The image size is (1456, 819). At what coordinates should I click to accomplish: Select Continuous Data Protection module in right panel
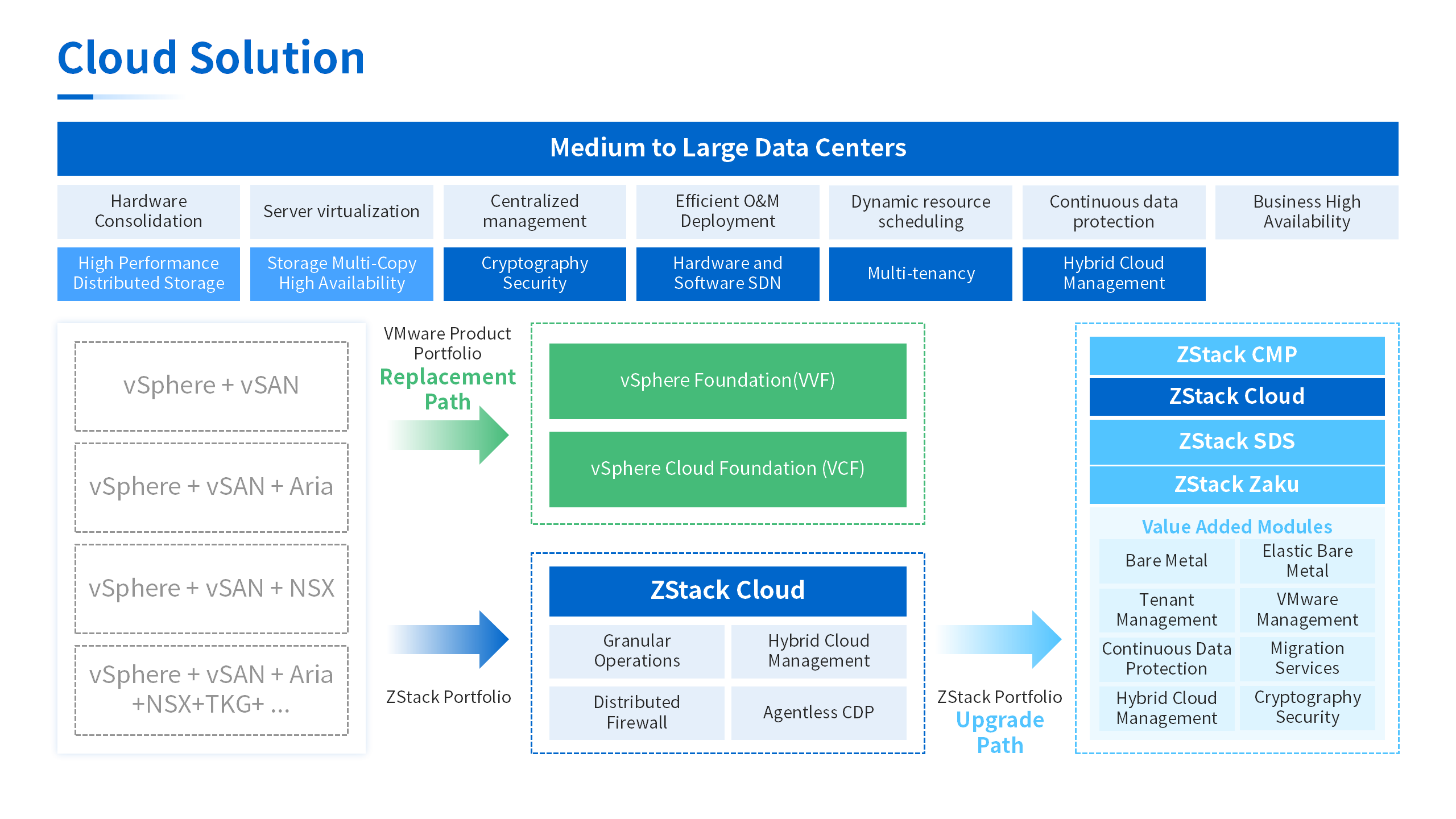point(1167,659)
